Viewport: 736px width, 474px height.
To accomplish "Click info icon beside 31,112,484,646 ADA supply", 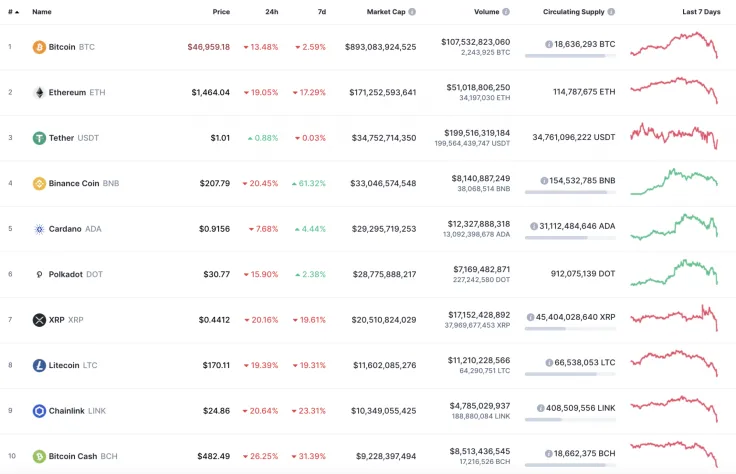I will 534,226.
